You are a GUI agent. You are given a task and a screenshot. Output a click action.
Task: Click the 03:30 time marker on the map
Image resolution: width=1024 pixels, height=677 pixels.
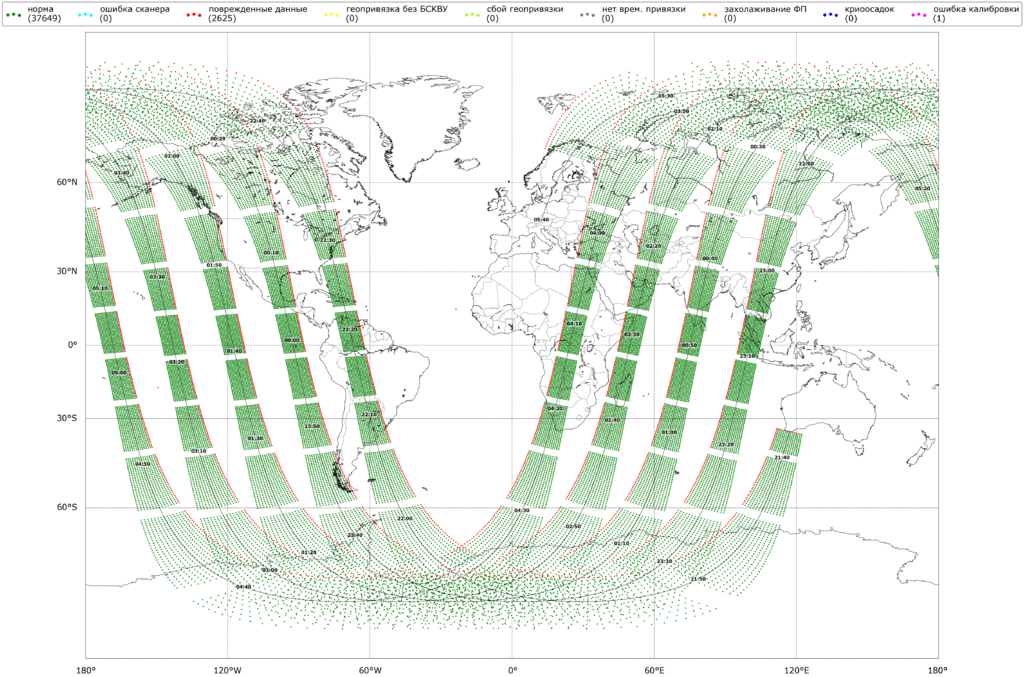point(157,277)
